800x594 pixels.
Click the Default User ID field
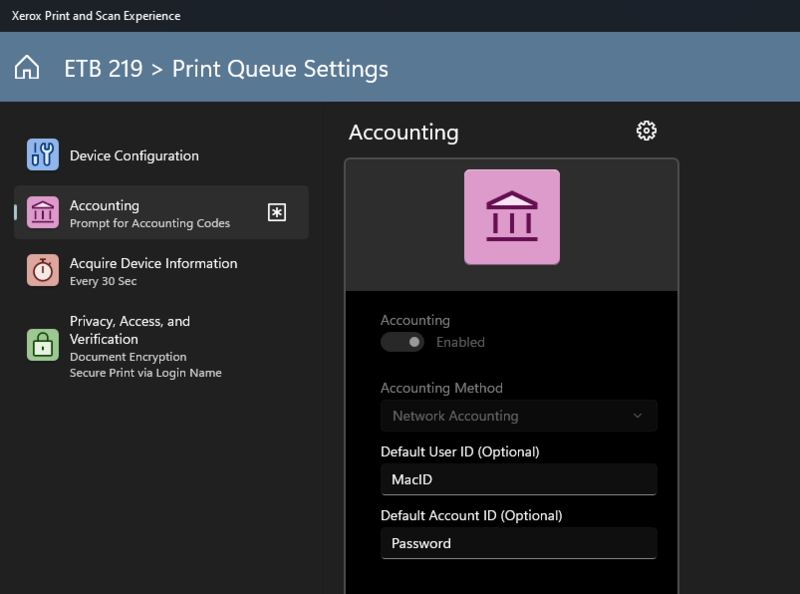pos(518,480)
